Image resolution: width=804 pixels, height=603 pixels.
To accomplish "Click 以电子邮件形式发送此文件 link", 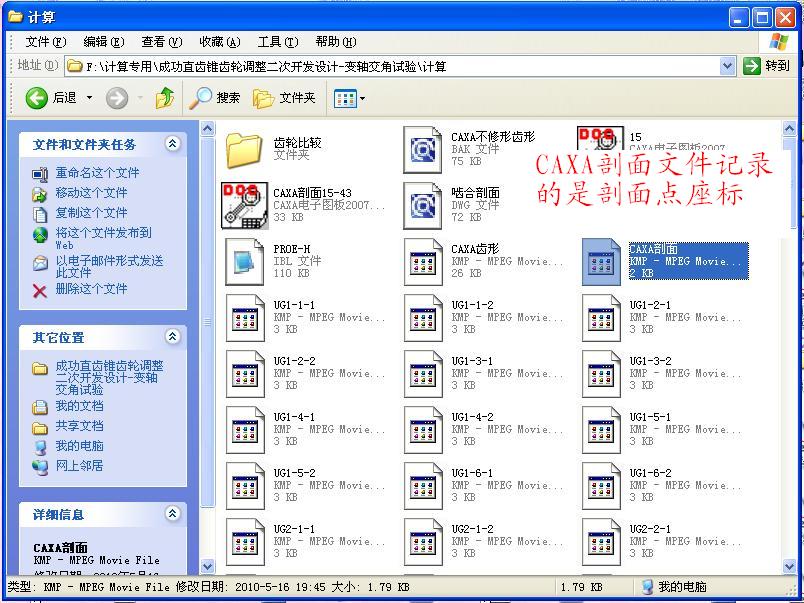I will pyautogui.click(x=109, y=267).
